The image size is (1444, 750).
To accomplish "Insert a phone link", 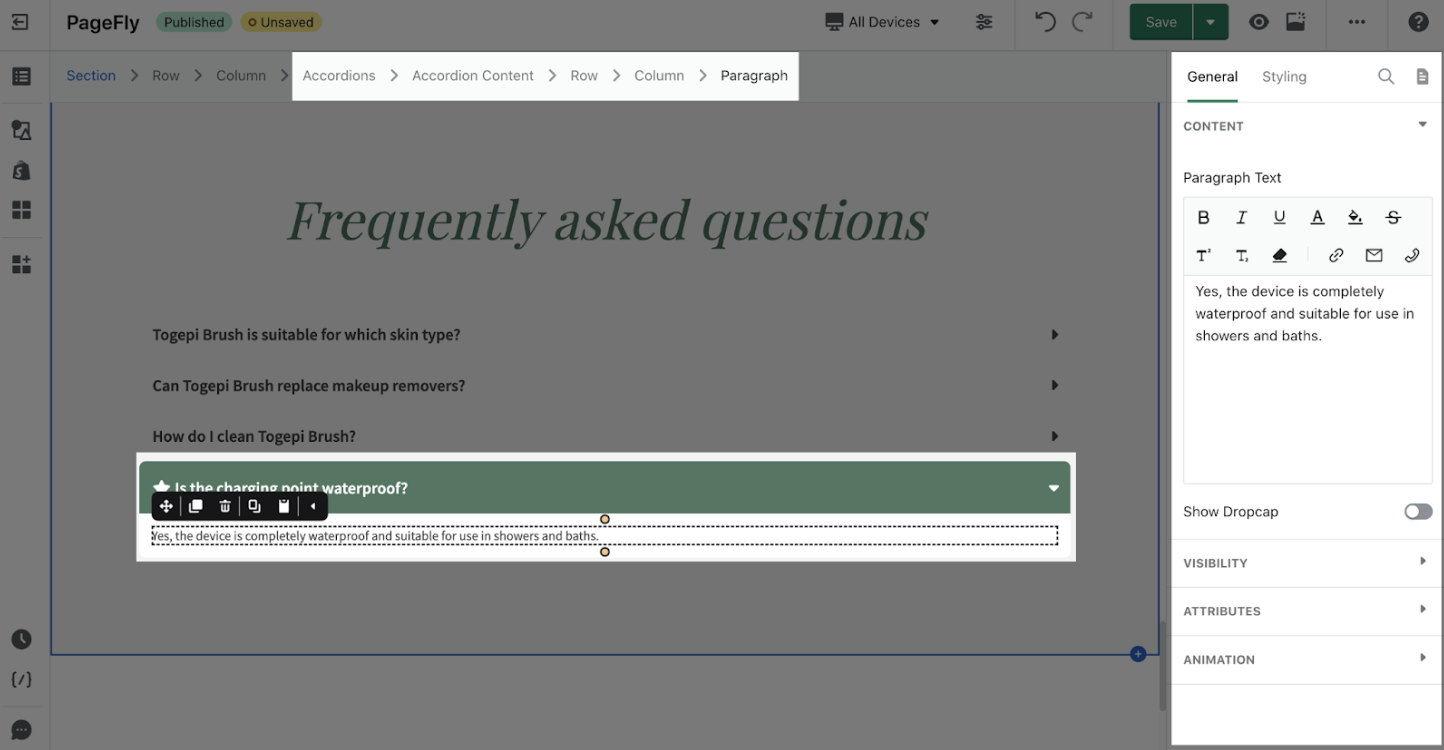I will [x=1412, y=256].
